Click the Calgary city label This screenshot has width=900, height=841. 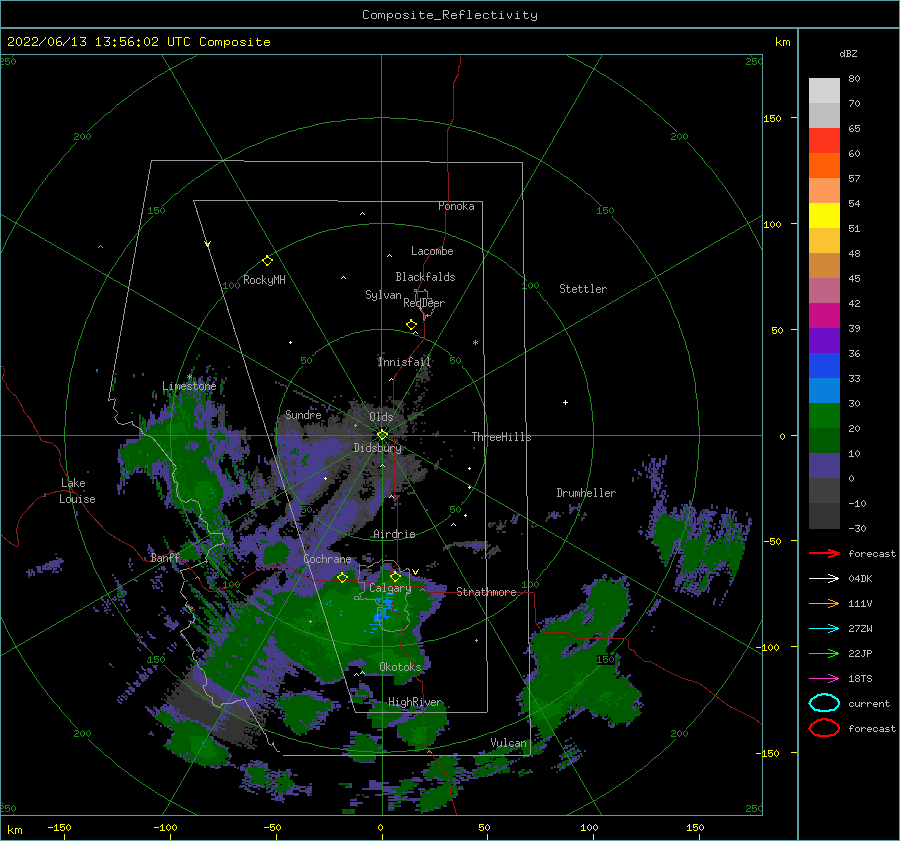(390, 588)
